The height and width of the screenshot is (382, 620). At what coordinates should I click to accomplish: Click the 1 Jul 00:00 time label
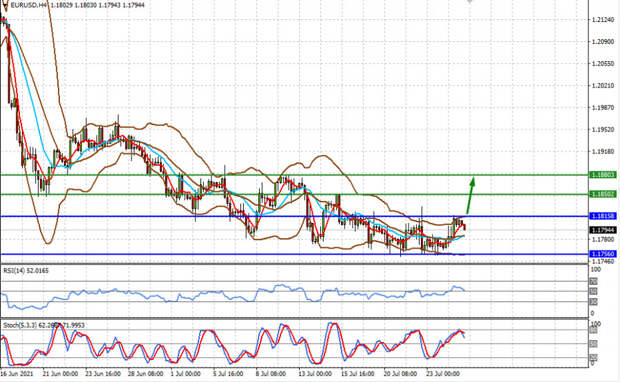185,374
